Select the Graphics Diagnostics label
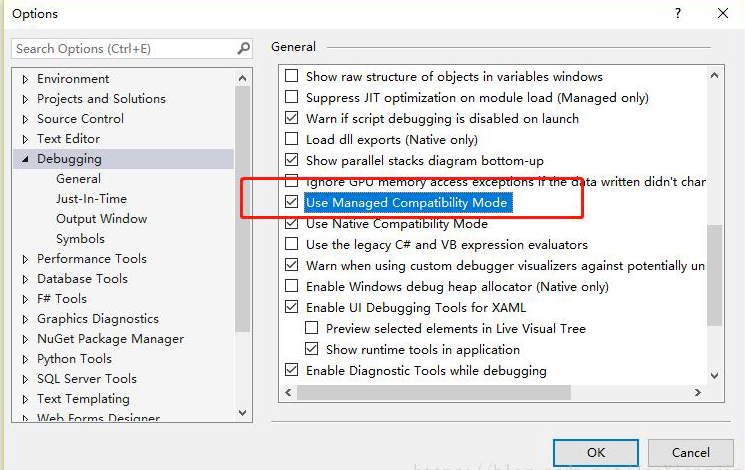The height and width of the screenshot is (470, 745). click(x=98, y=319)
